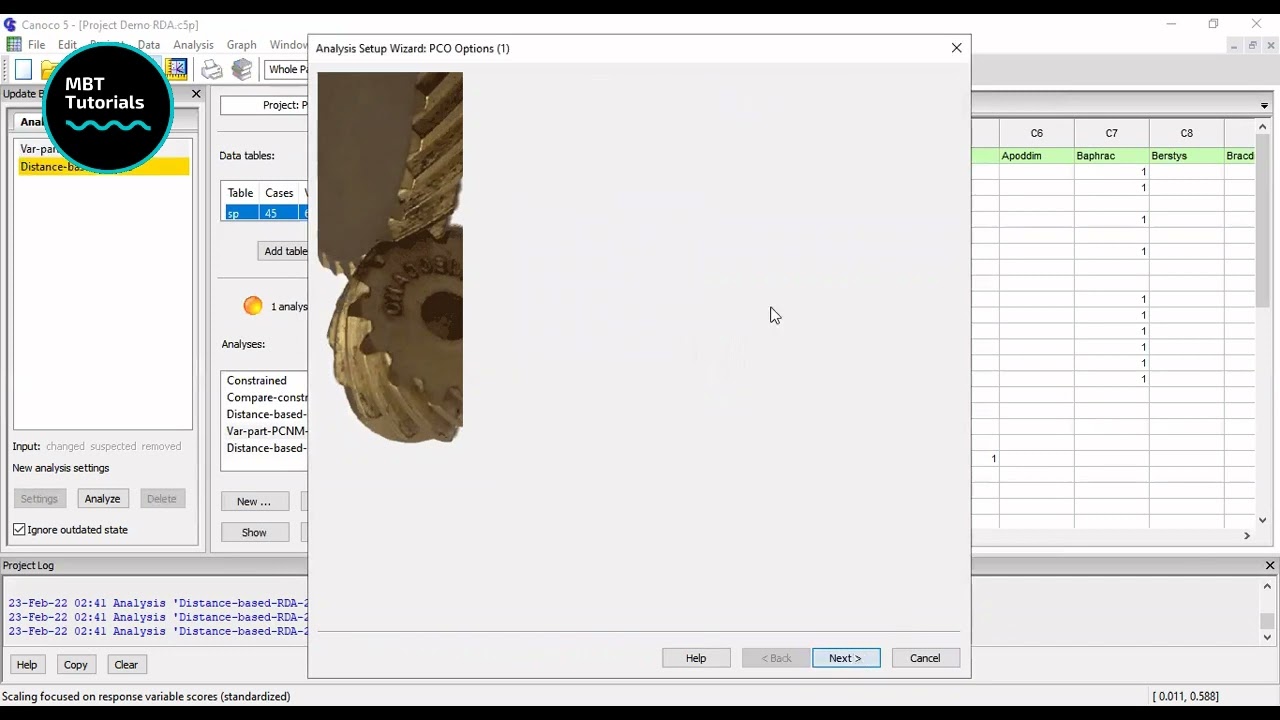Close the Project Log panel

1270,565
